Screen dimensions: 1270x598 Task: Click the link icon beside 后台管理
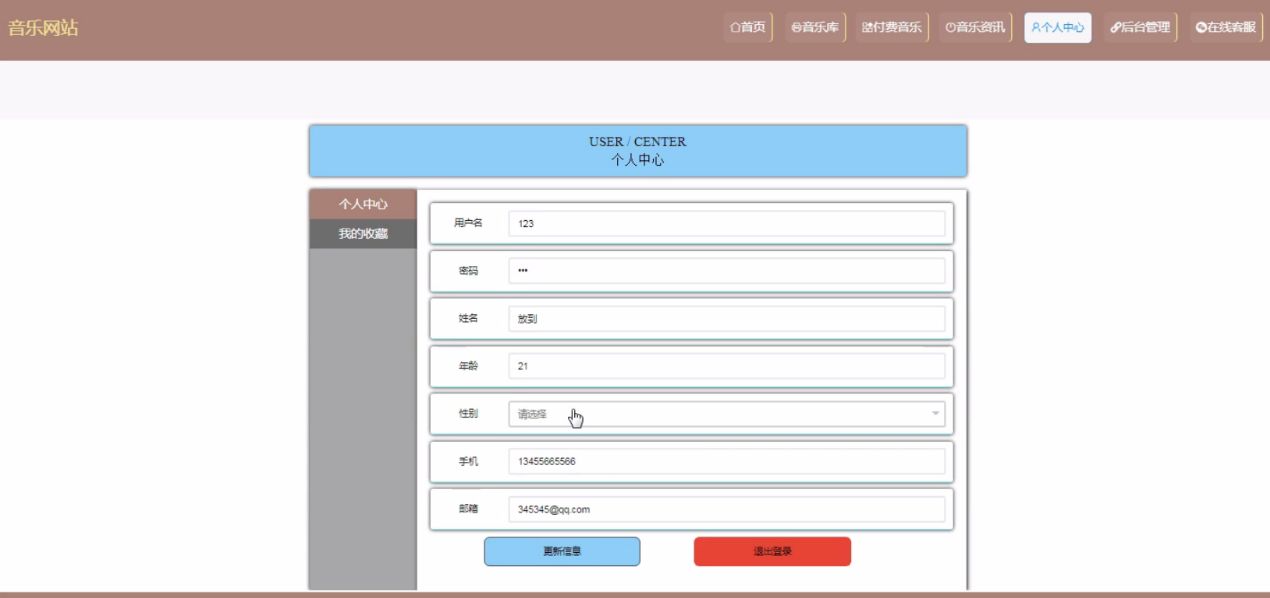click(x=1115, y=28)
